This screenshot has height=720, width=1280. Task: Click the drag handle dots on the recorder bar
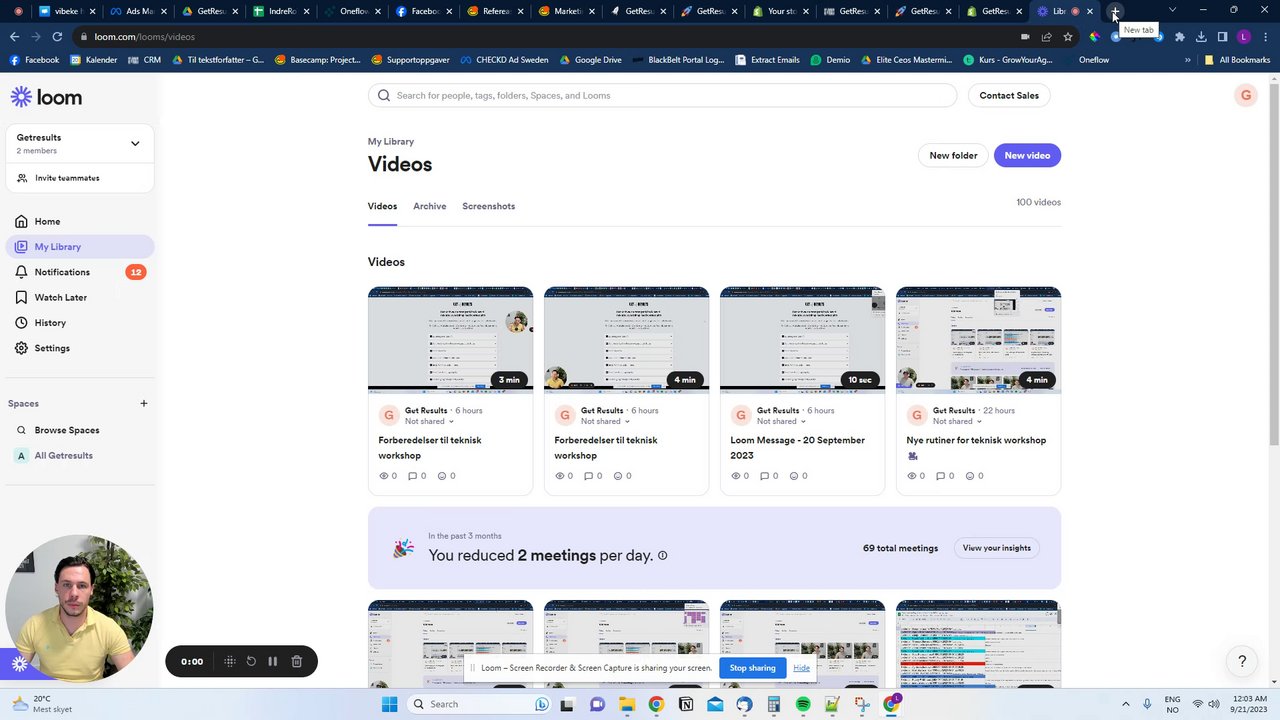[229, 661]
